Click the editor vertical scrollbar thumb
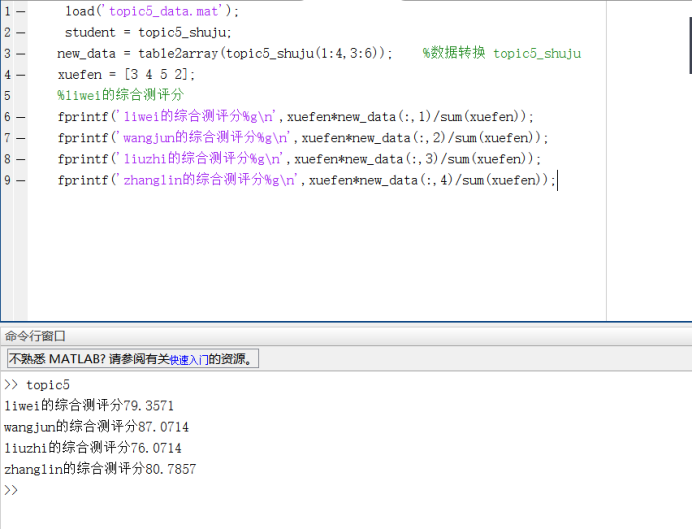This screenshot has height=529, width=692. tap(690, 45)
